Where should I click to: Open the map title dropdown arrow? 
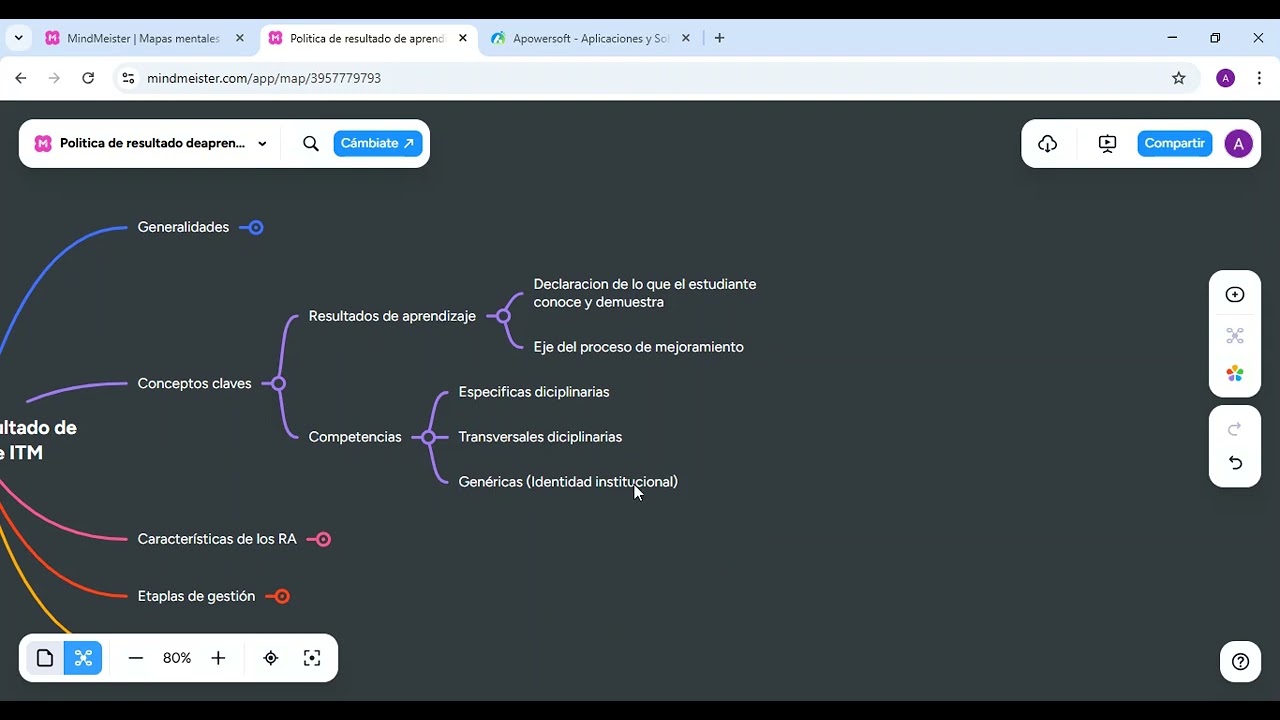tap(262, 143)
